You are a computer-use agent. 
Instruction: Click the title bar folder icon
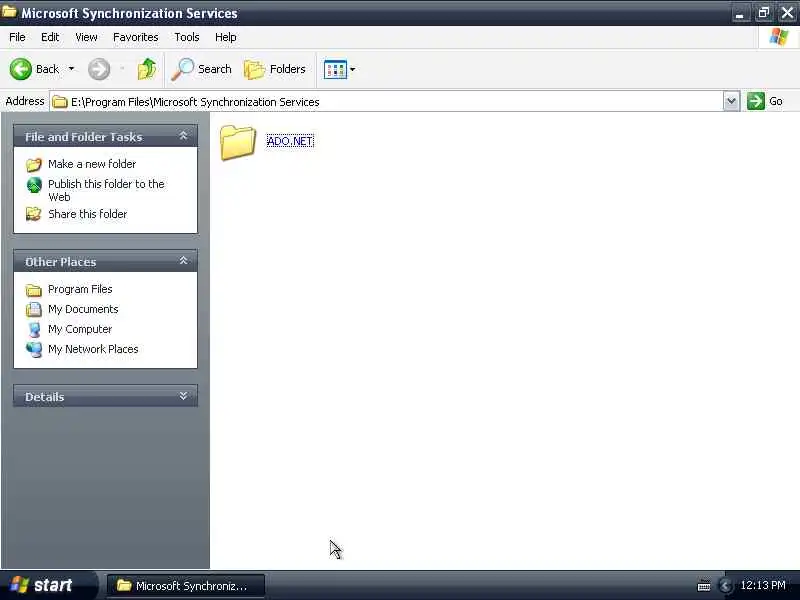coord(9,11)
